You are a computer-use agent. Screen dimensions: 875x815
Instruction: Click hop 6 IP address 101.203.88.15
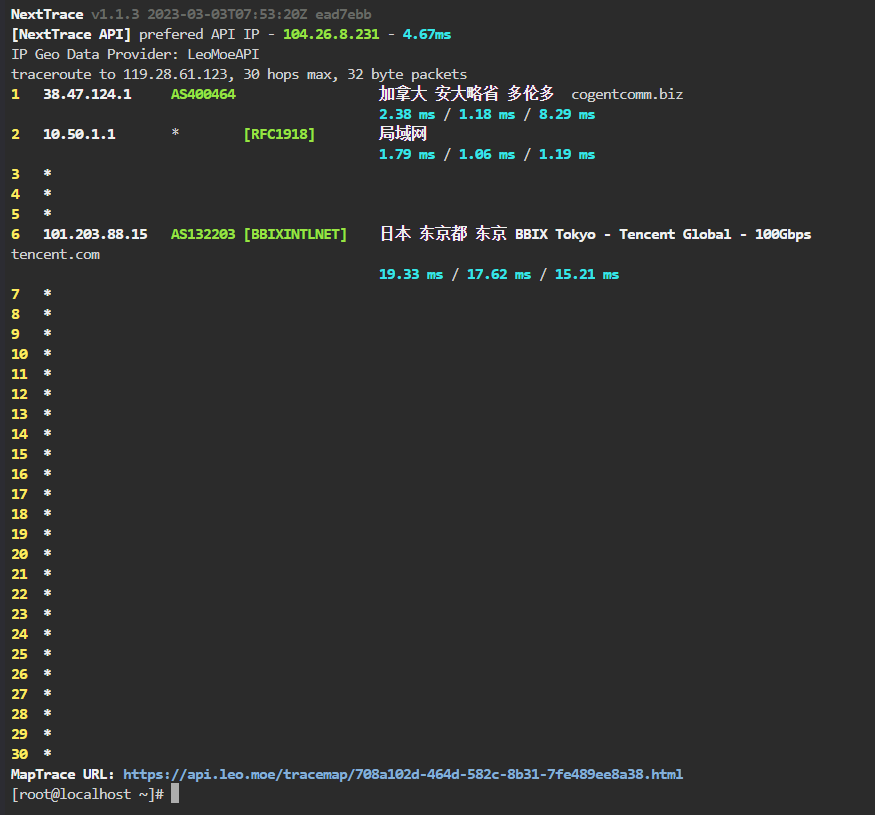[95, 234]
